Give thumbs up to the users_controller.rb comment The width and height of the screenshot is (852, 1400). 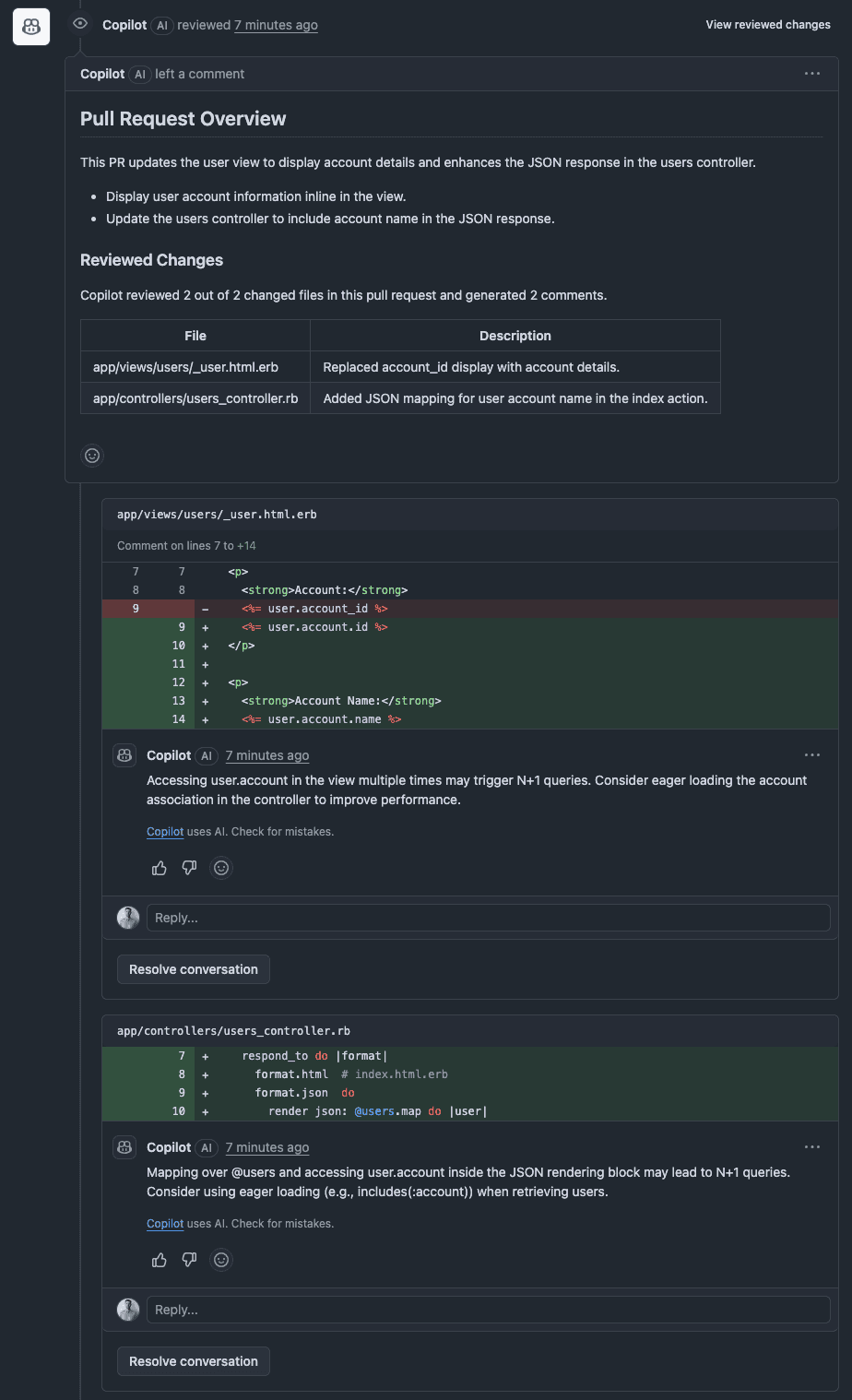pos(160,1260)
